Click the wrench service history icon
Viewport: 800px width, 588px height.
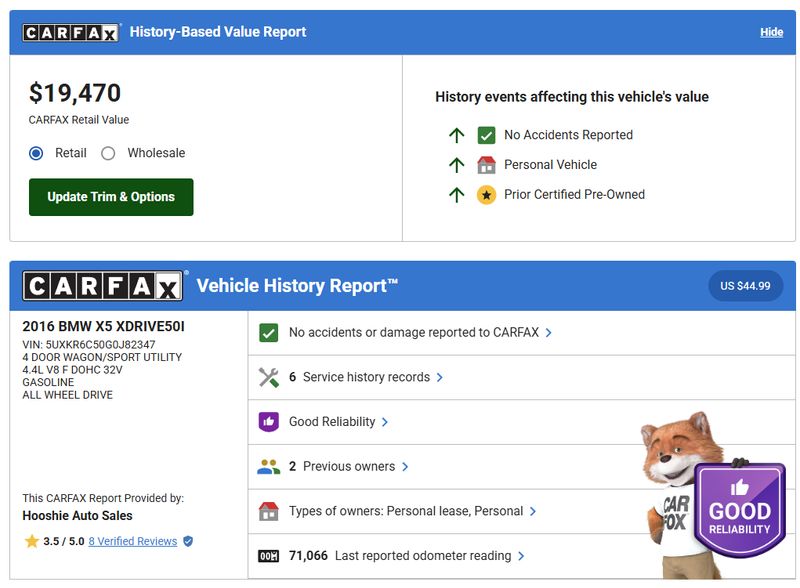(268, 377)
